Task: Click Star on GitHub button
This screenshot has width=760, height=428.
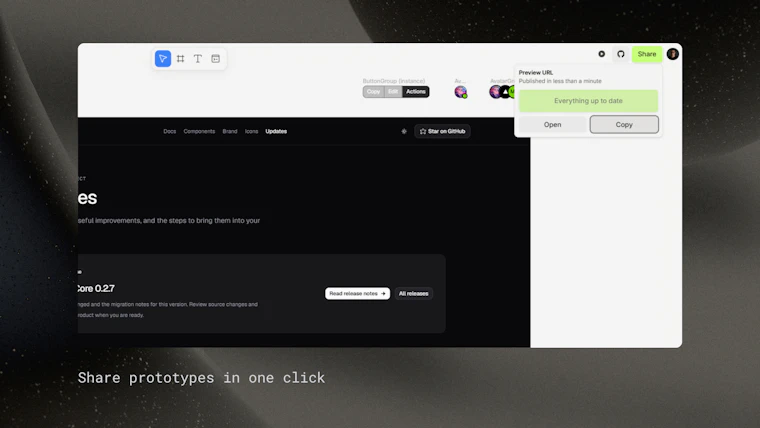Action: [442, 131]
